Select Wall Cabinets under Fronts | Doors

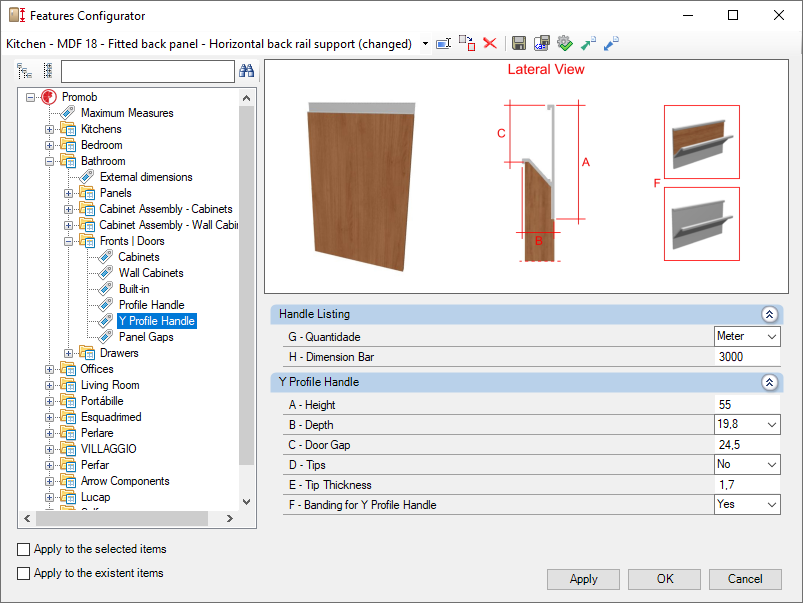click(x=151, y=273)
